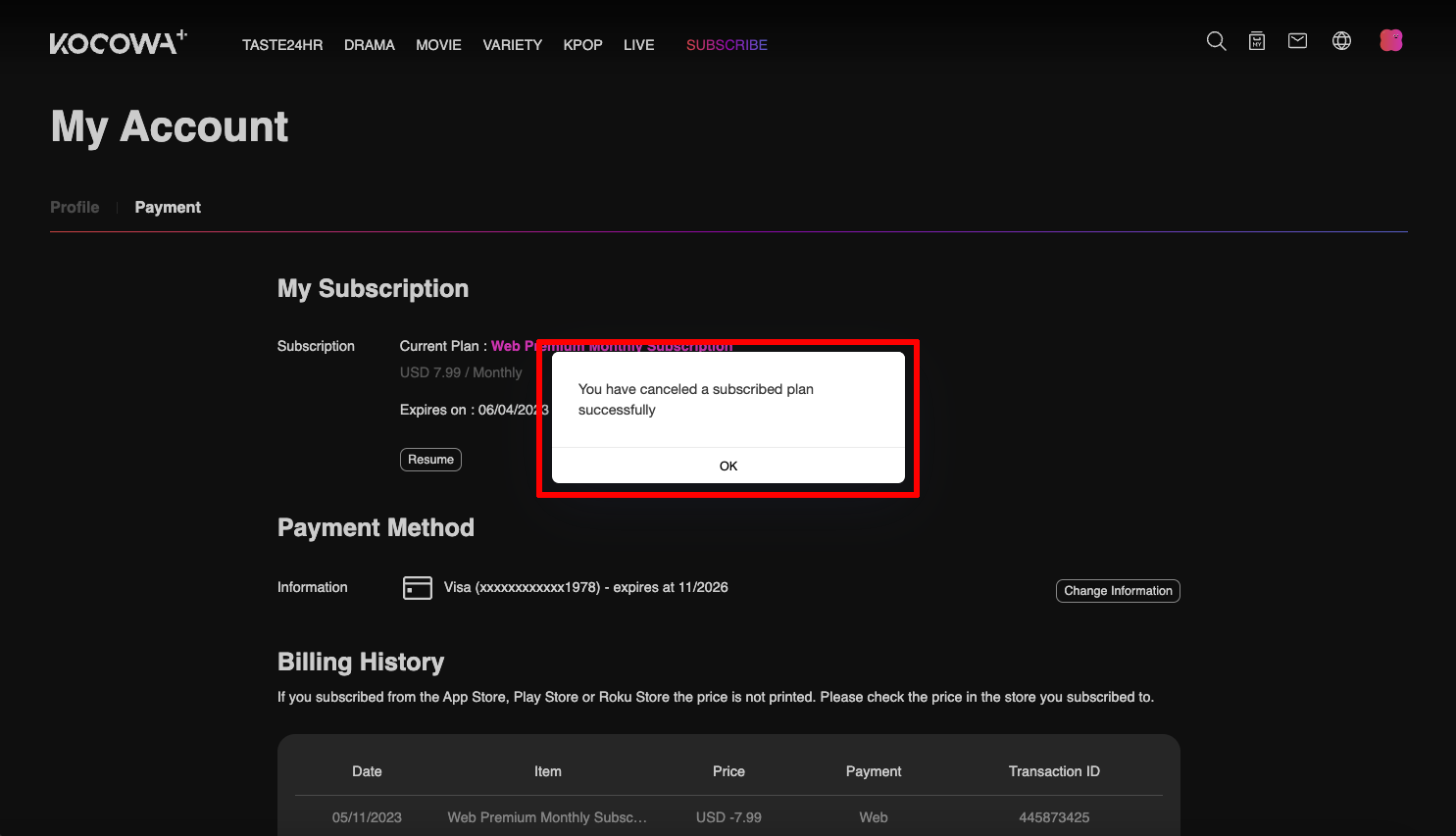The image size is (1456, 836).
Task: Open the KPOP section
Action: pyautogui.click(x=582, y=45)
